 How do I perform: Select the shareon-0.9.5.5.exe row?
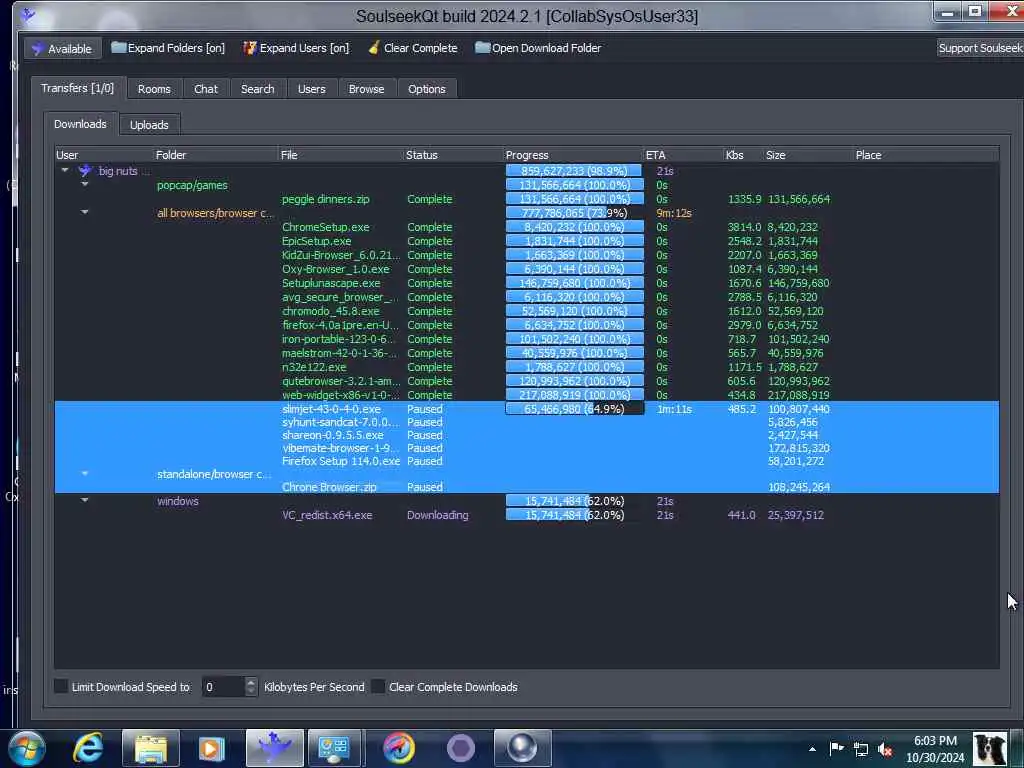(x=526, y=435)
